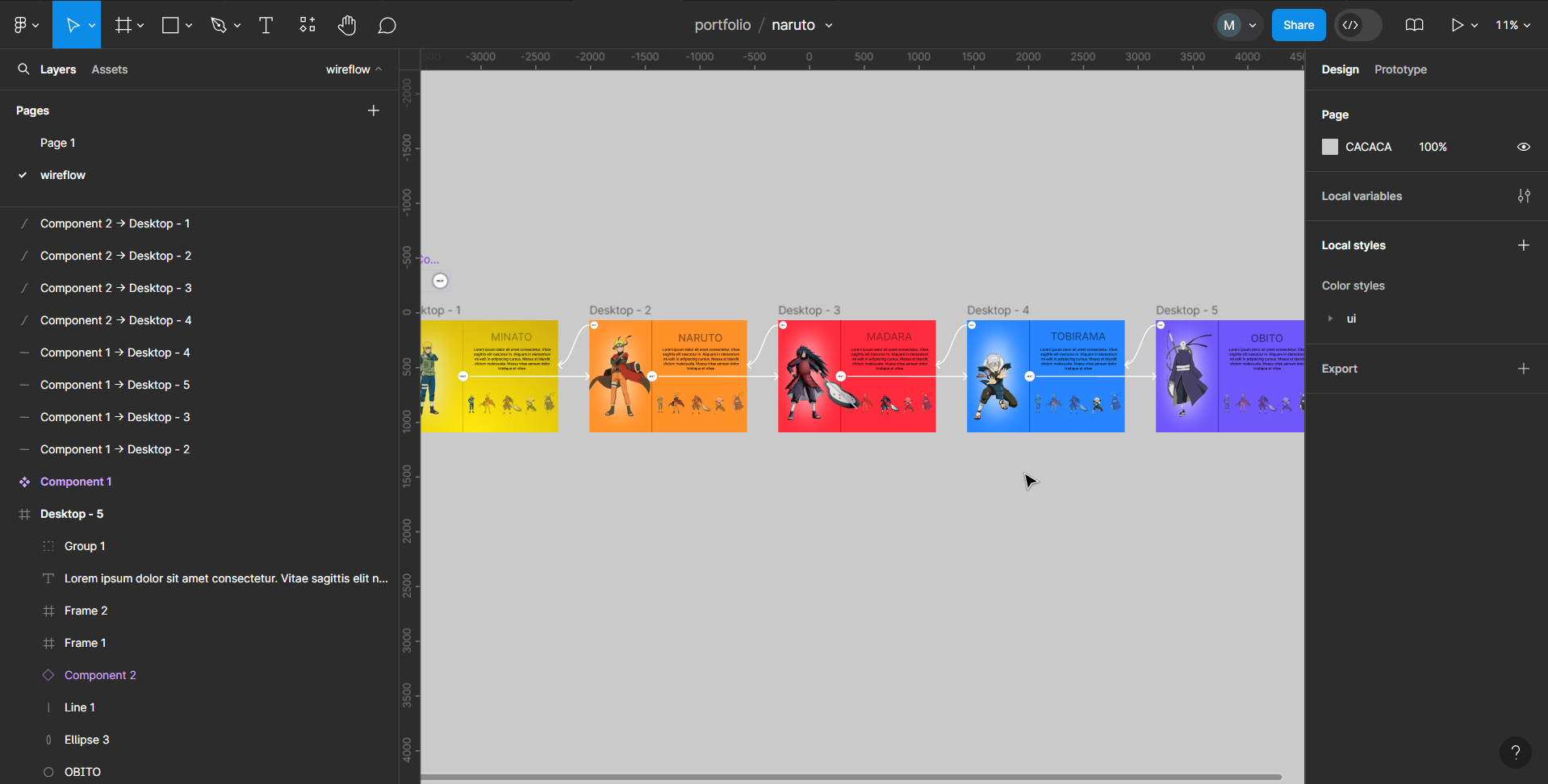Open Move tools dropdown arrow
This screenshot has width=1548, height=784.
click(x=92, y=25)
